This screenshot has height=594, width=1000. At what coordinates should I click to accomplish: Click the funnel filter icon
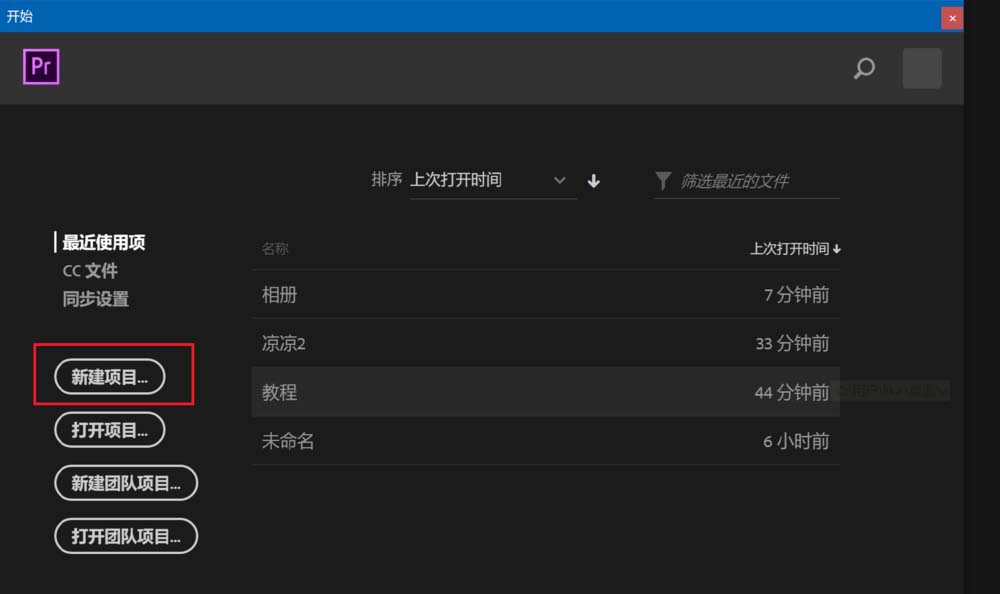[663, 181]
